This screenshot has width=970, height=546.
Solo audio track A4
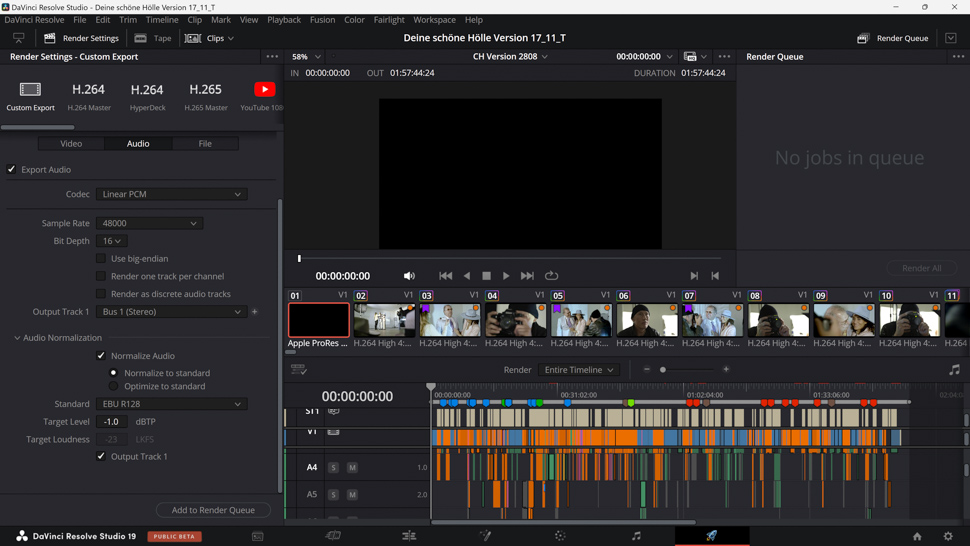tap(333, 467)
